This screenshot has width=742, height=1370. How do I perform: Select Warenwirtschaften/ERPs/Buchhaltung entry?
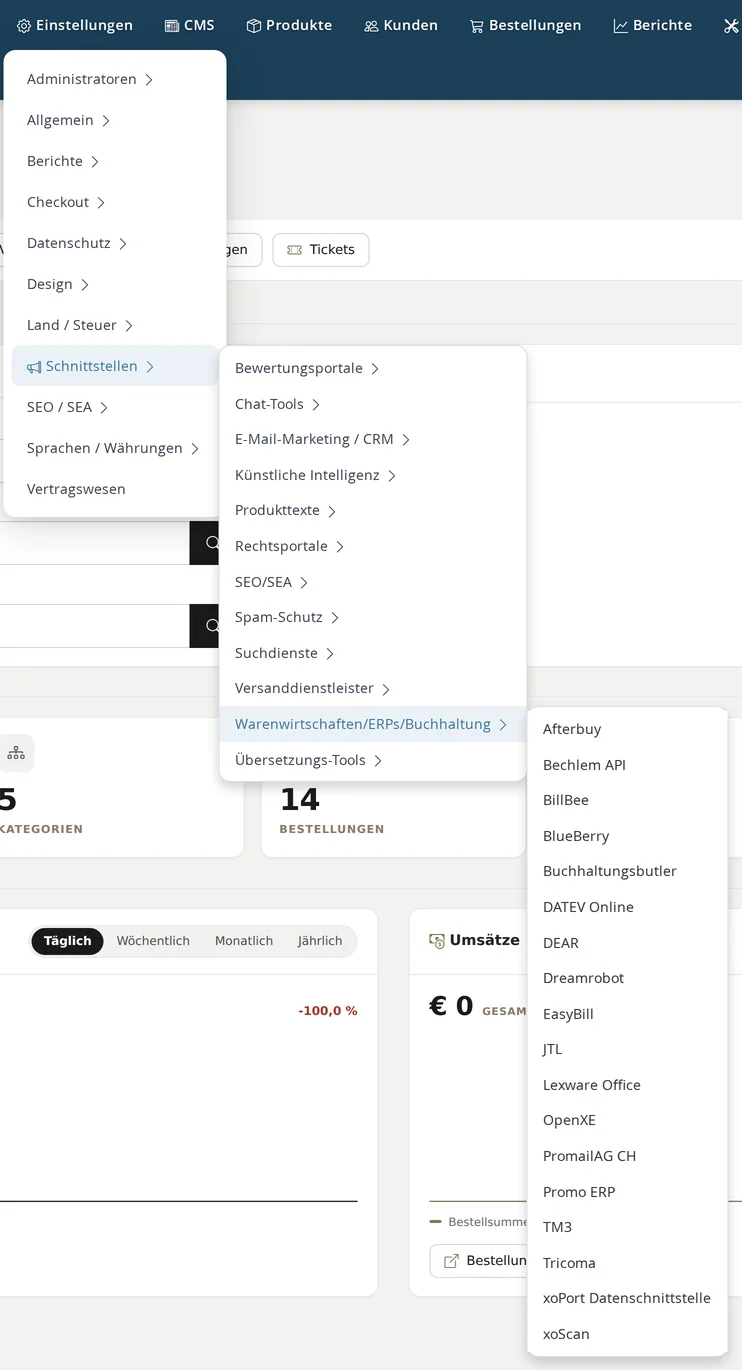[x=373, y=724]
